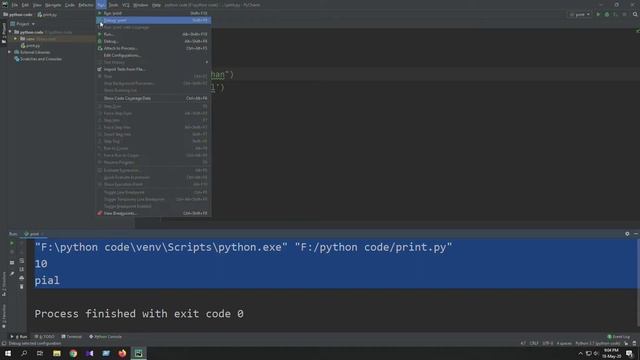Viewport: 640px width, 360px height.
Task: Click the trash Clear All icon
Action: pos(22,287)
